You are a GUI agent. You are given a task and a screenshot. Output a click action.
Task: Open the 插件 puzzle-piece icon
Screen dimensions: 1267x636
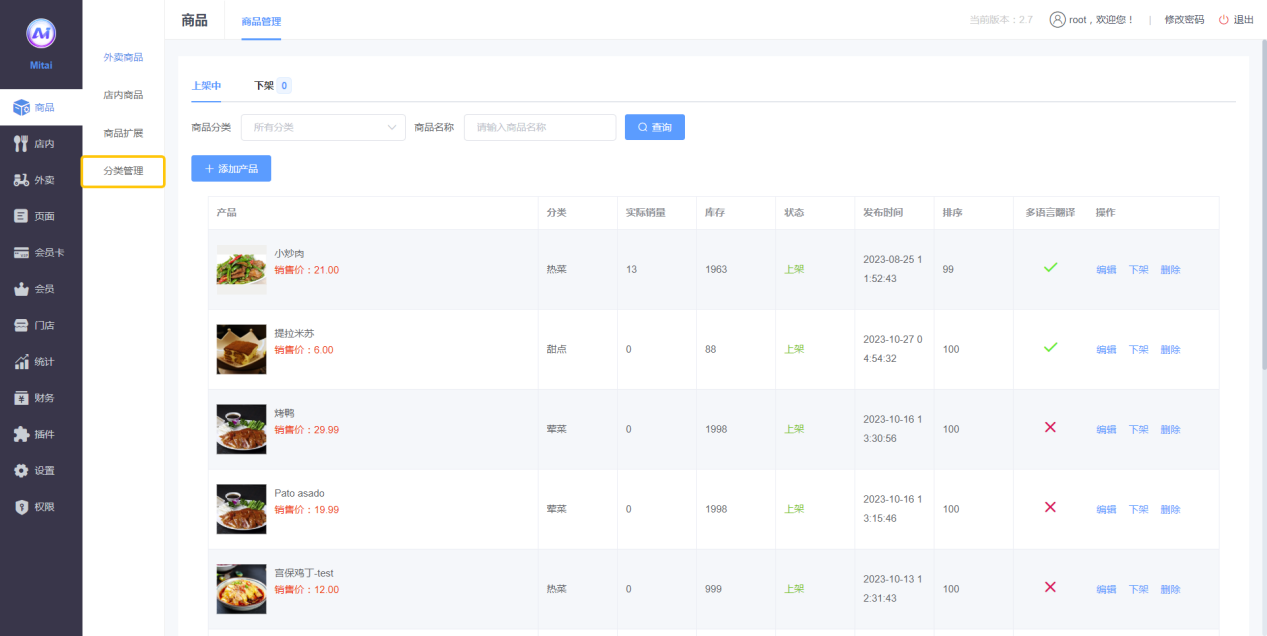click(x=21, y=434)
